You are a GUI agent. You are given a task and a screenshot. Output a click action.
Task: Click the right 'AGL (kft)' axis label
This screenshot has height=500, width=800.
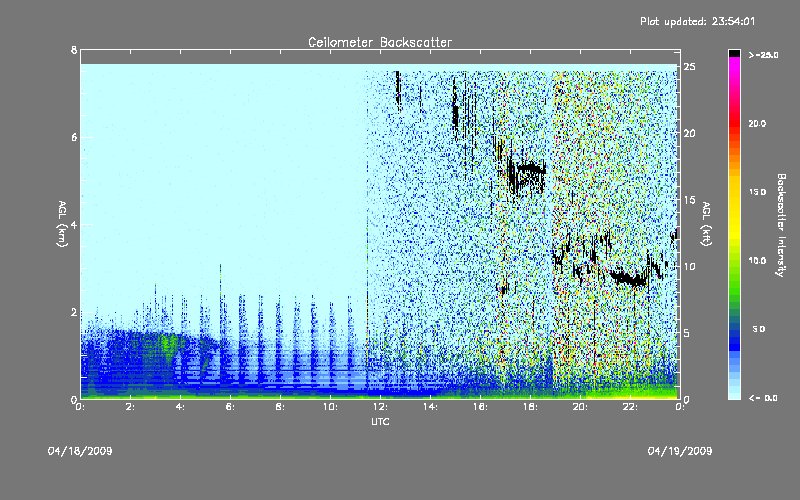pyautogui.click(x=706, y=224)
